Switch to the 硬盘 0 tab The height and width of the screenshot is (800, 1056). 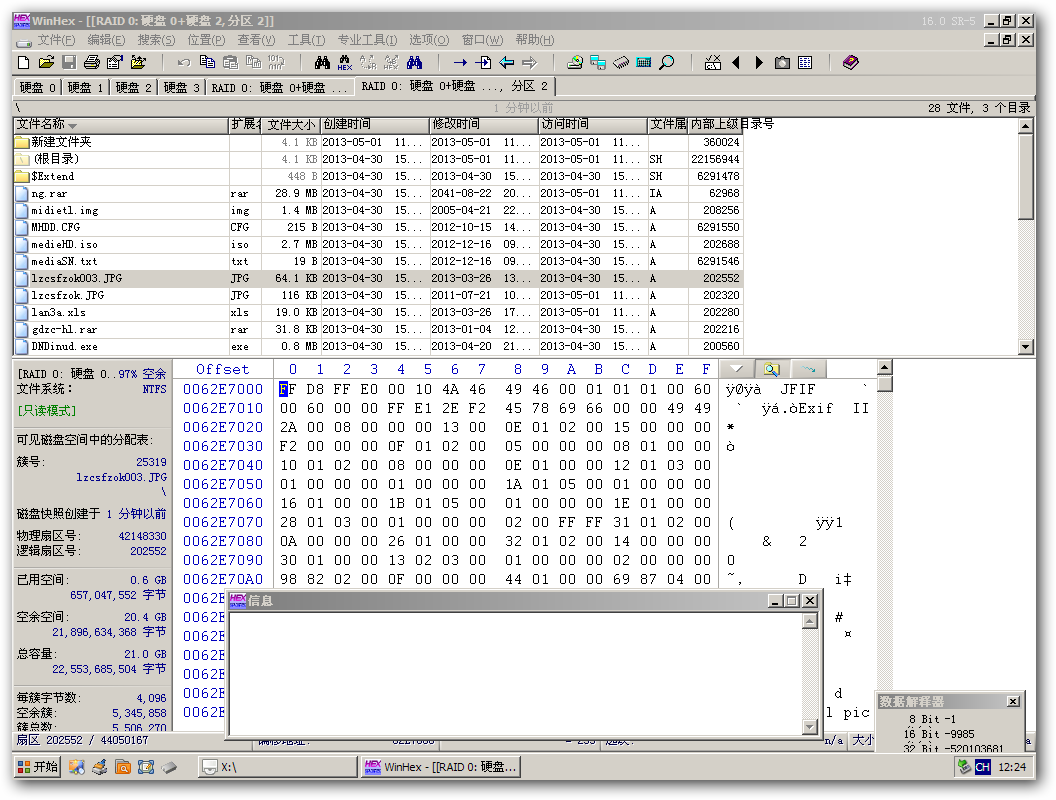(37, 88)
